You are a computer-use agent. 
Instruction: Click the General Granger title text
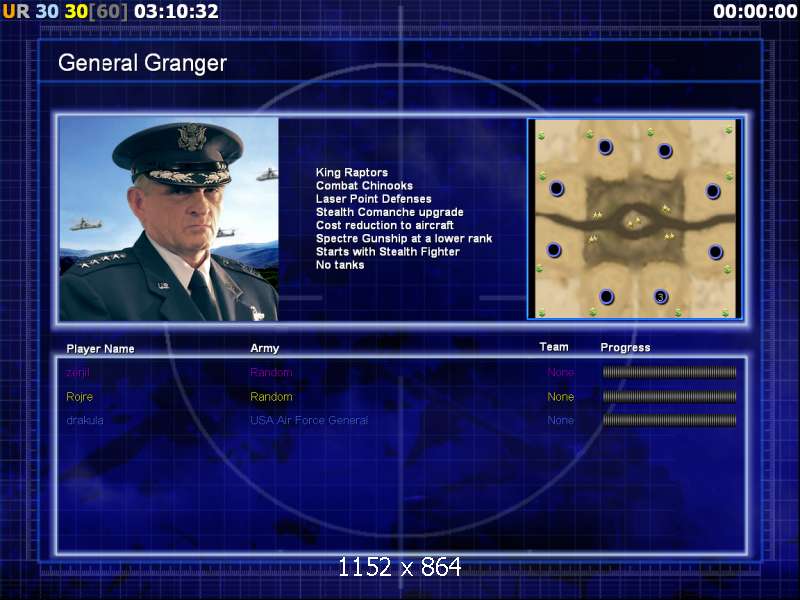pyautogui.click(x=142, y=63)
